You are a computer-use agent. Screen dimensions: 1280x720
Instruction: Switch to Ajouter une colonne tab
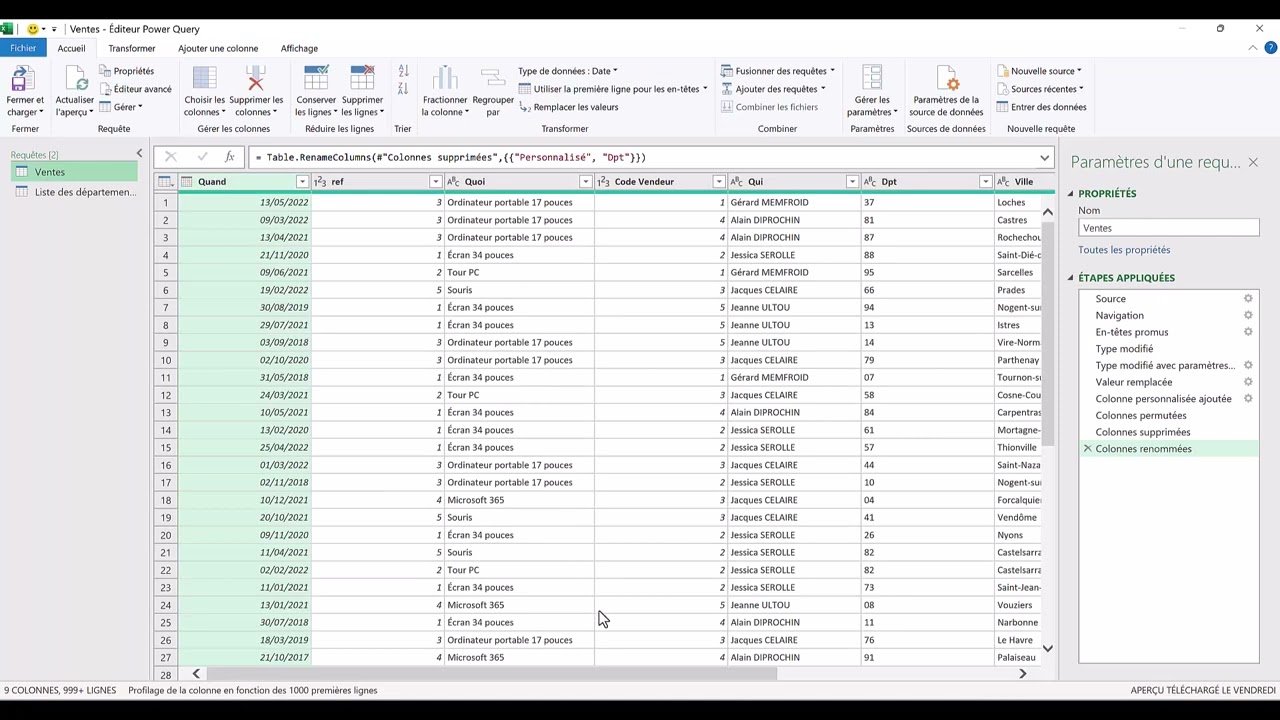pos(218,48)
